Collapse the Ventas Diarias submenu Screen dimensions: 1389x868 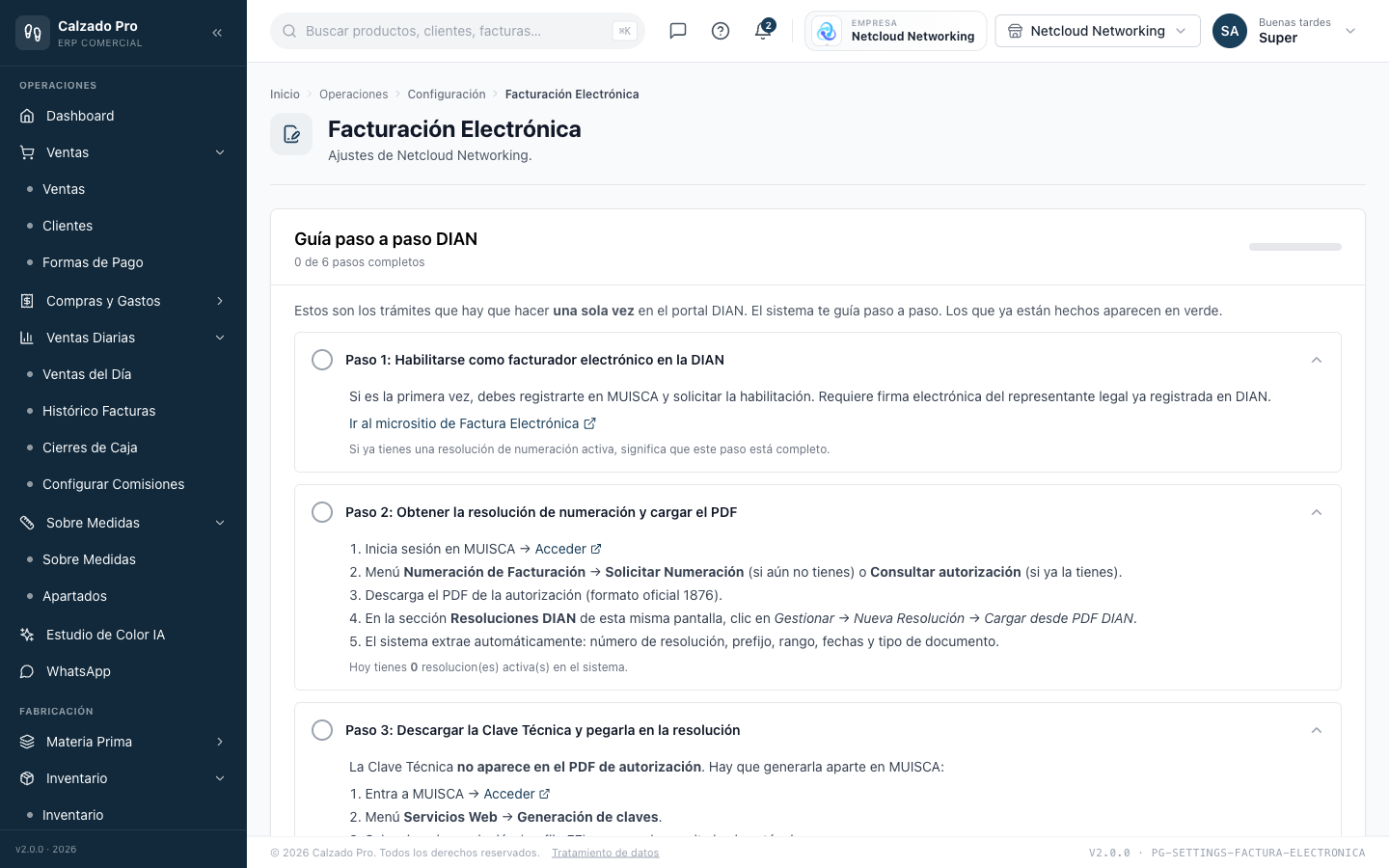(220, 338)
